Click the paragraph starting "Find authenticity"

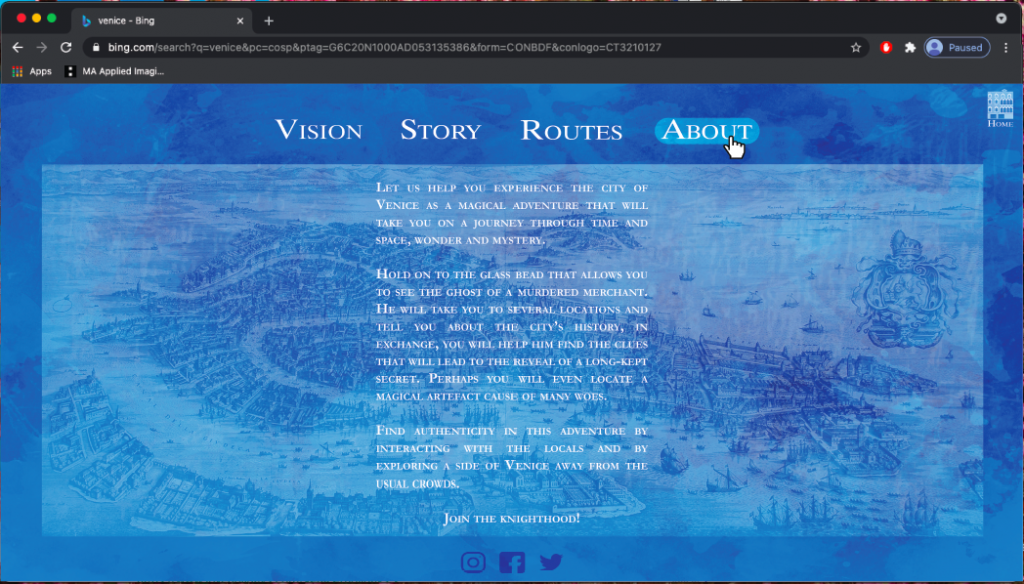tap(511, 457)
